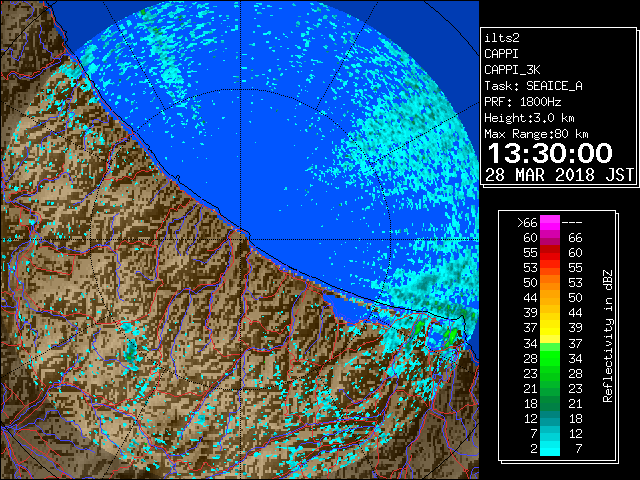This screenshot has height=480, width=640.
Task: Select the "28 MAR 2018 JST" date
Action: (559, 175)
